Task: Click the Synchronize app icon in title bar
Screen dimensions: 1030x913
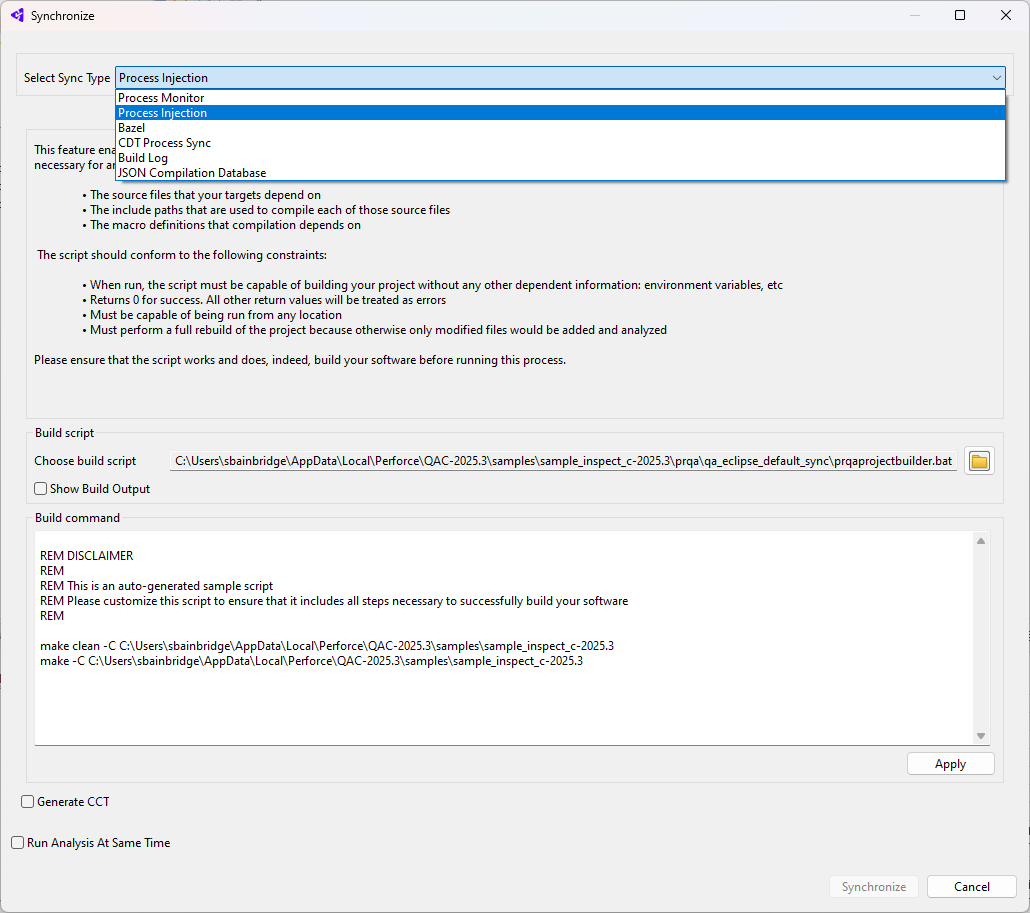Action: point(17,16)
